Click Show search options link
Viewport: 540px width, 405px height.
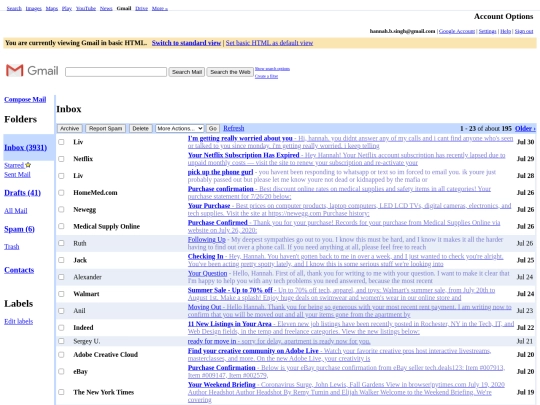coord(272,69)
